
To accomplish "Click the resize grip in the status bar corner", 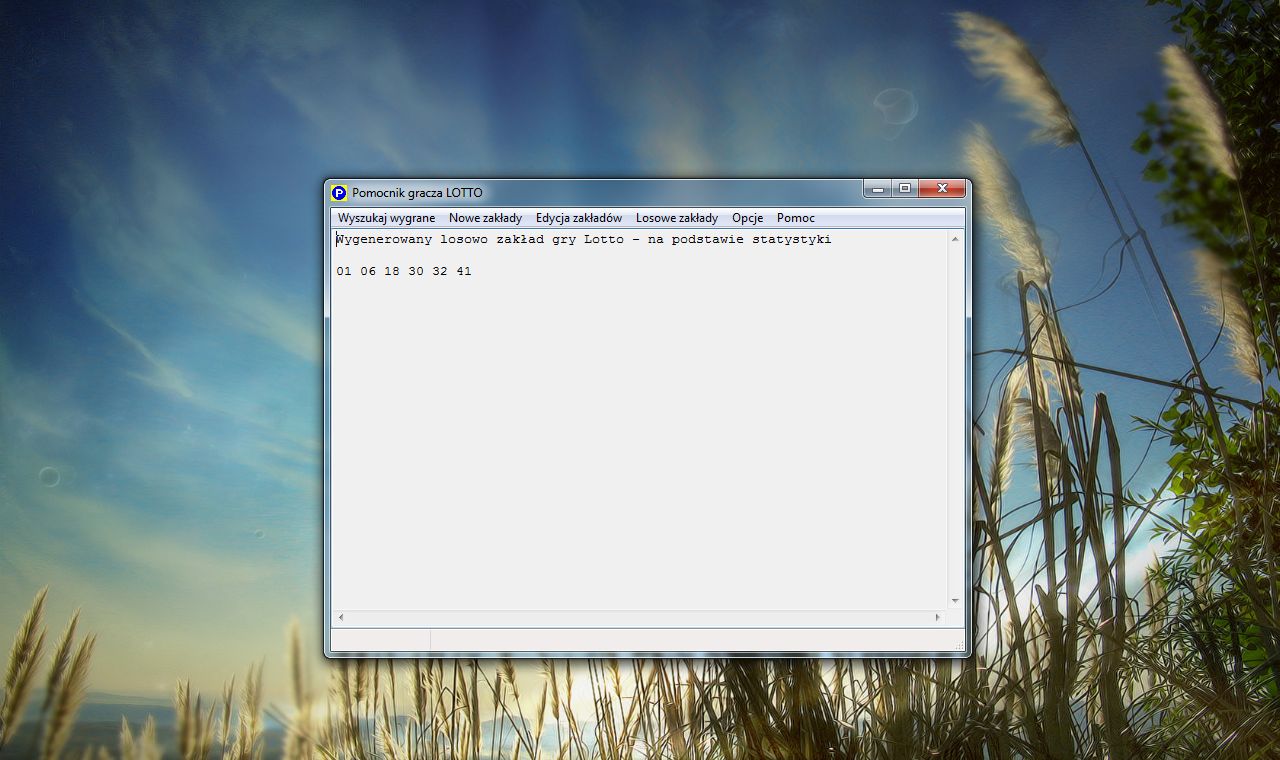I will click(958, 645).
